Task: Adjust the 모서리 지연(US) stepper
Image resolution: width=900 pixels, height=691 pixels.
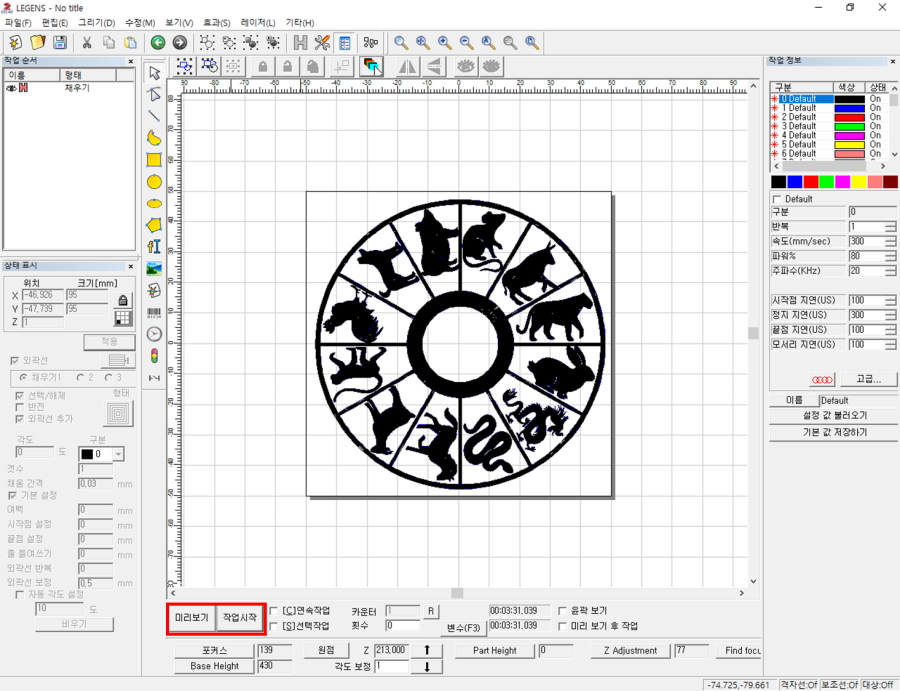Action: [x=890, y=344]
